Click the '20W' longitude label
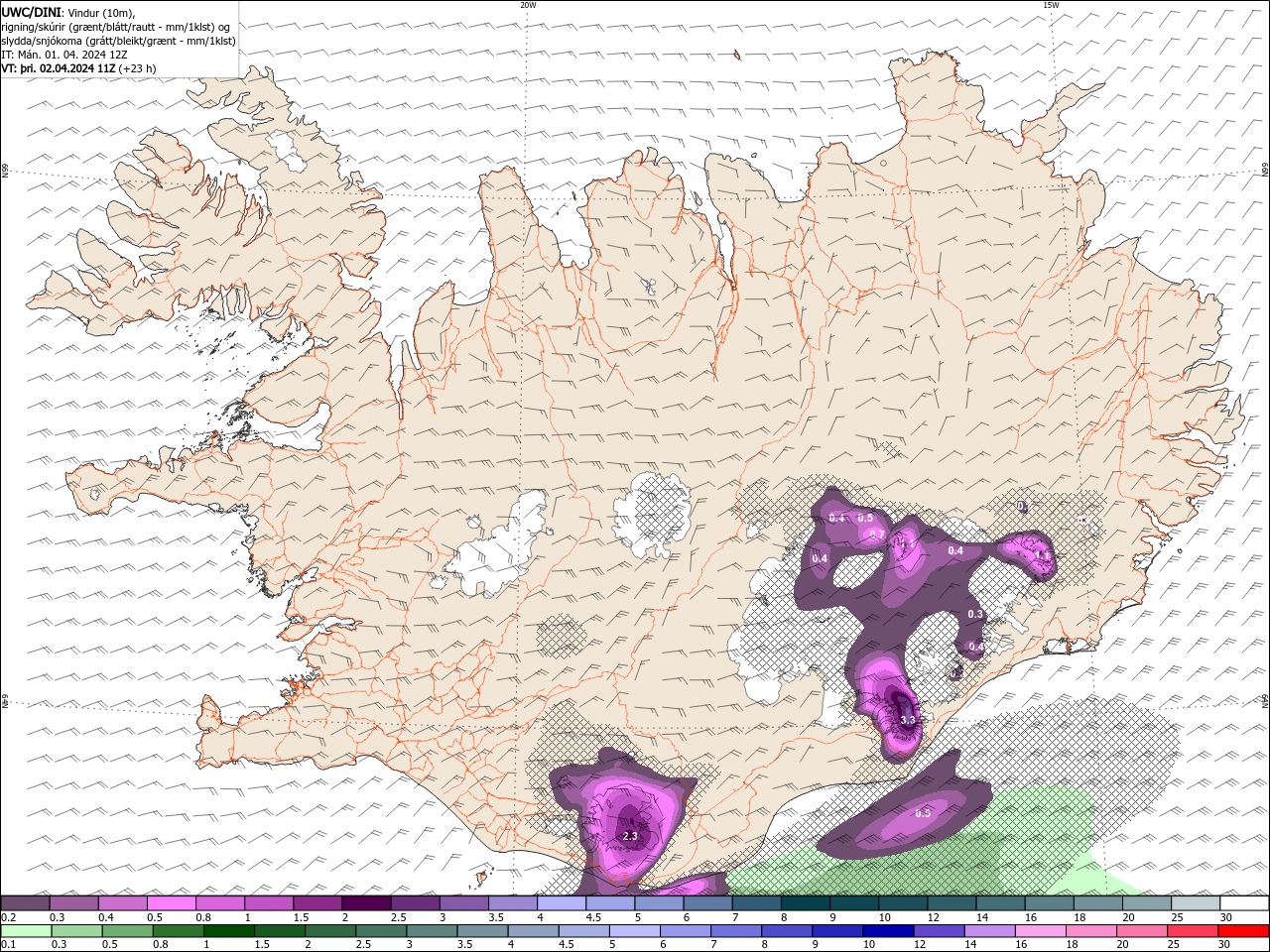The width and height of the screenshot is (1270, 952). [x=528, y=5]
